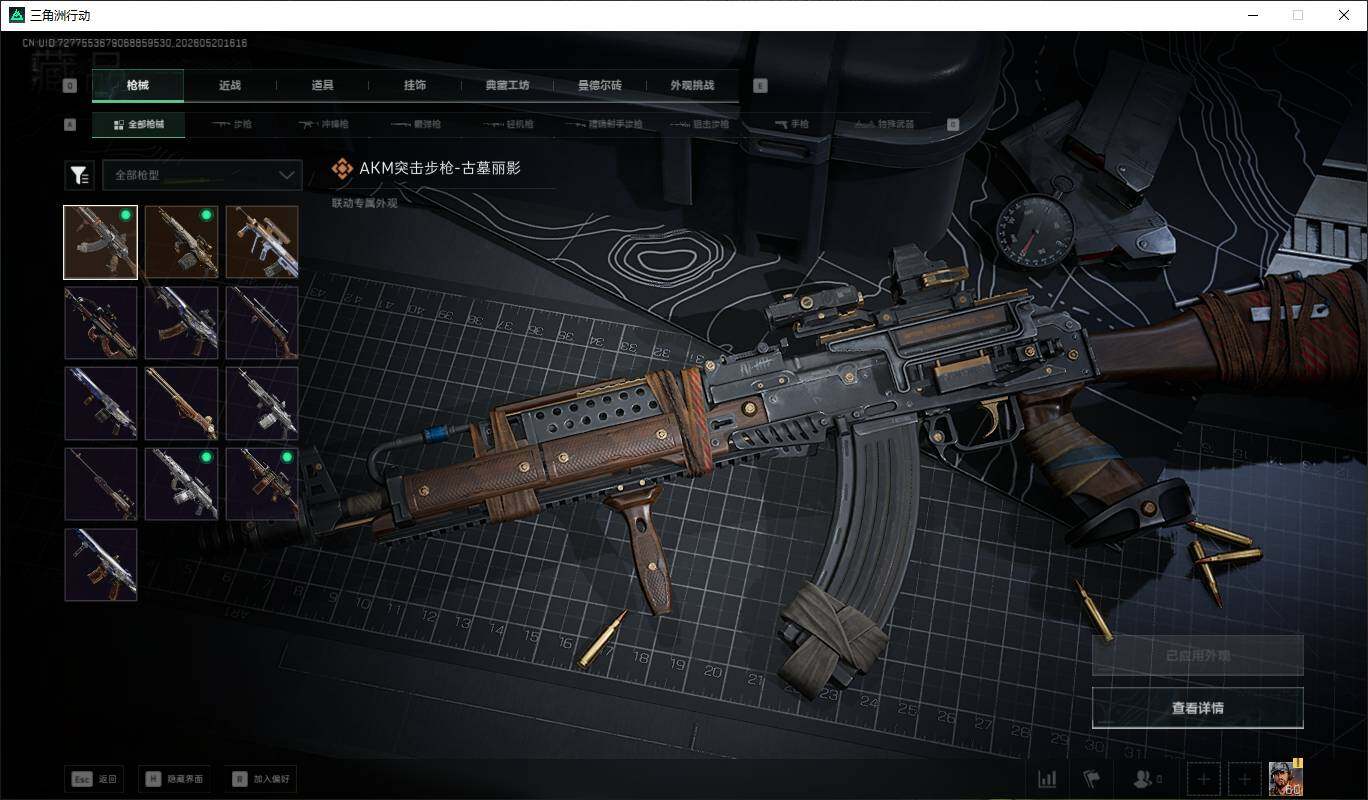
Task: Expand the 全部枪型 weapon type dropdown
Action: 202,175
